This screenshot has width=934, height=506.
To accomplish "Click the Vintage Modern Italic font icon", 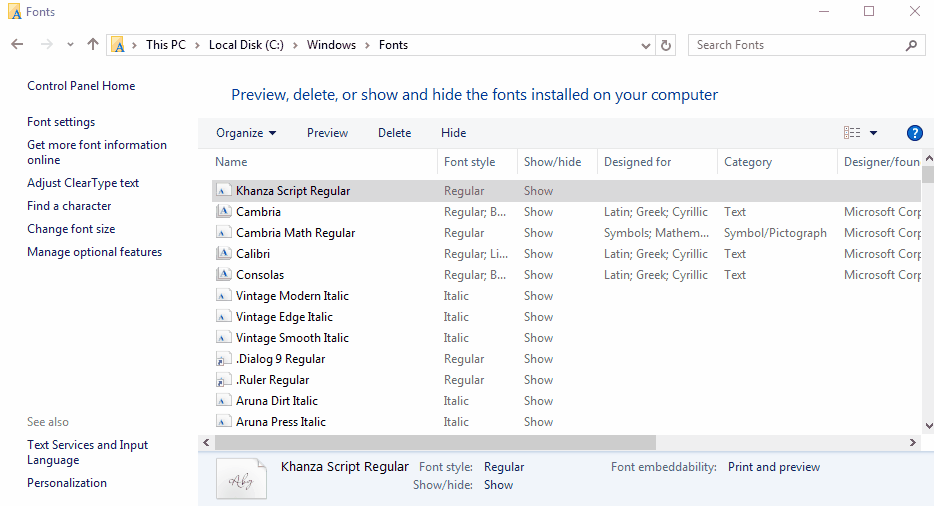I will 223,296.
